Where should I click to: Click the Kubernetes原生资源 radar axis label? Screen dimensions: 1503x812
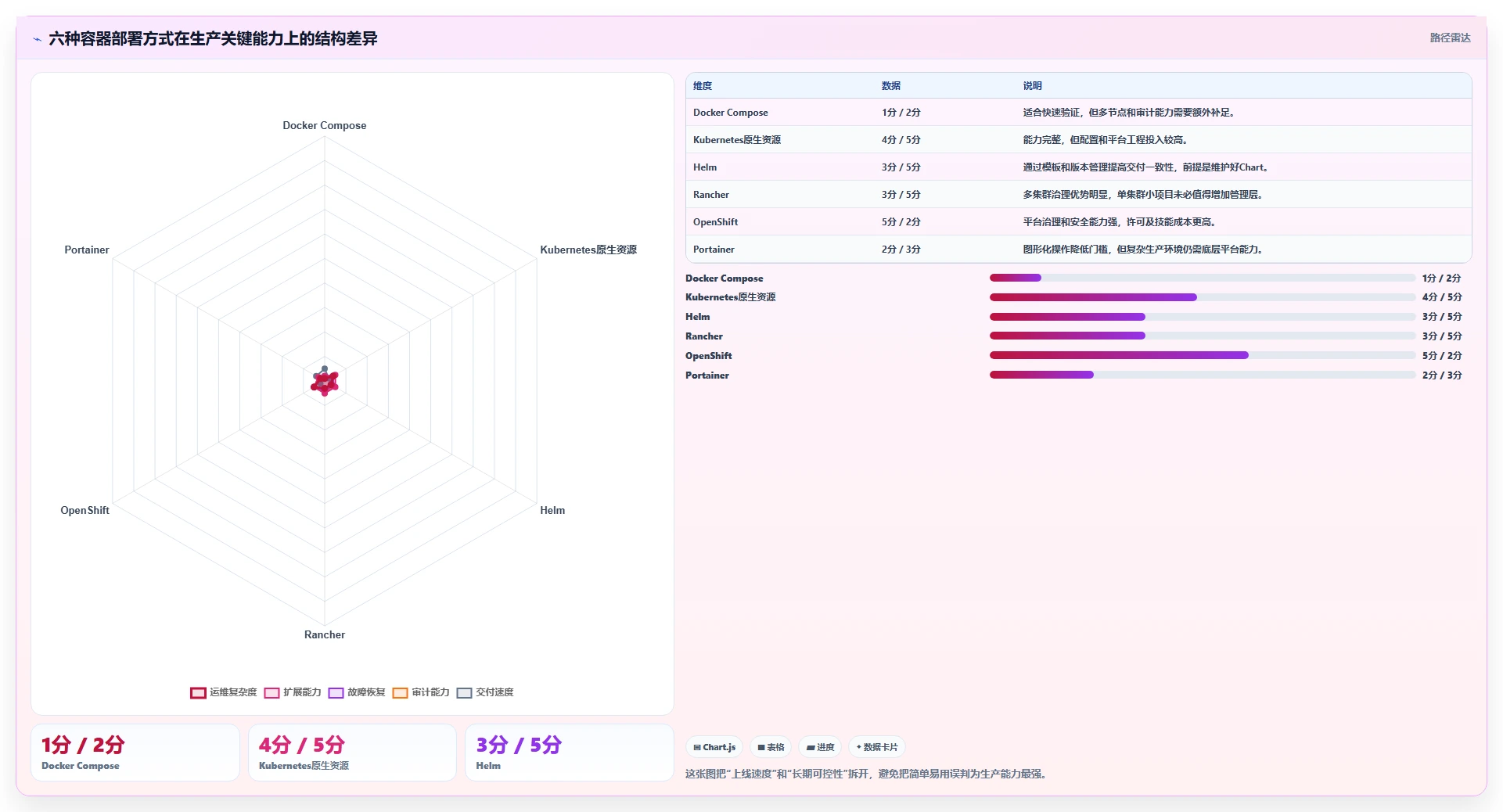coord(588,250)
